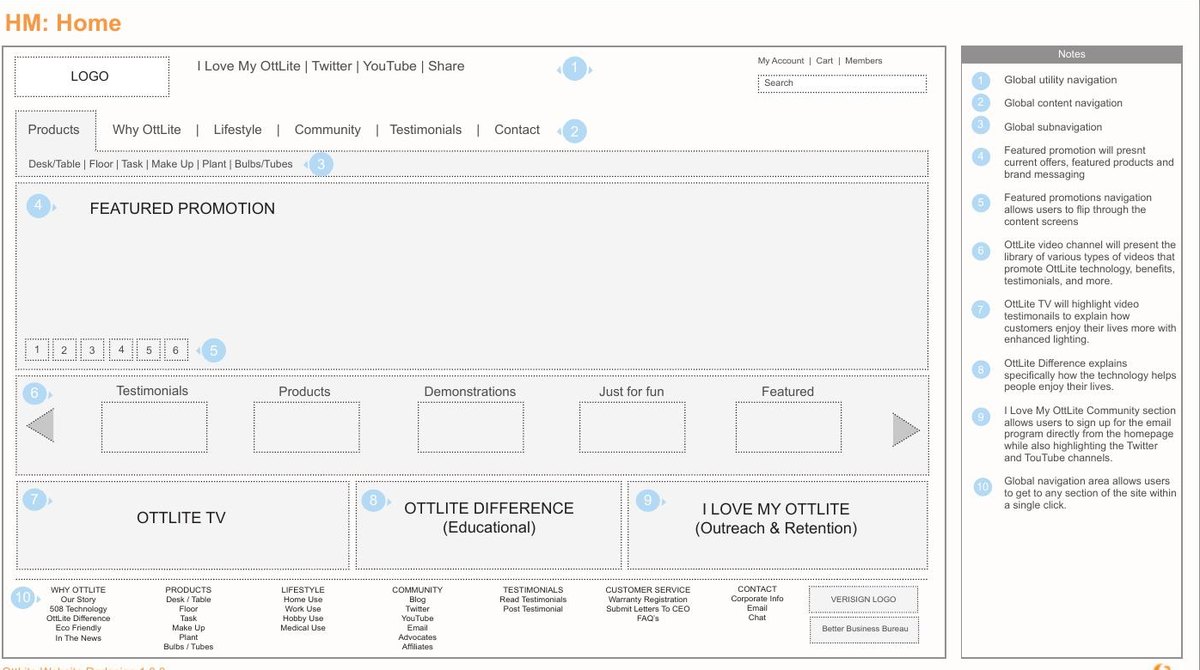Show promotion screen 6

[175, 350]
